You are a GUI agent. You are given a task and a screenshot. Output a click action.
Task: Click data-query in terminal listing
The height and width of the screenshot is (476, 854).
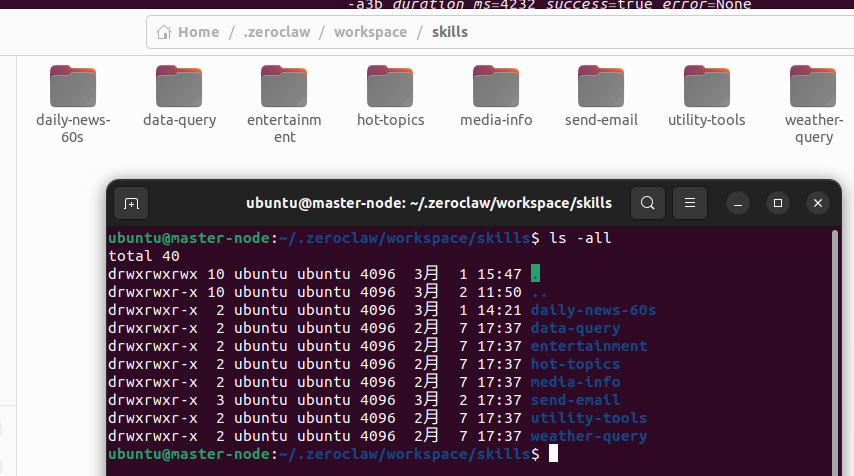click(x=575, y=328)
